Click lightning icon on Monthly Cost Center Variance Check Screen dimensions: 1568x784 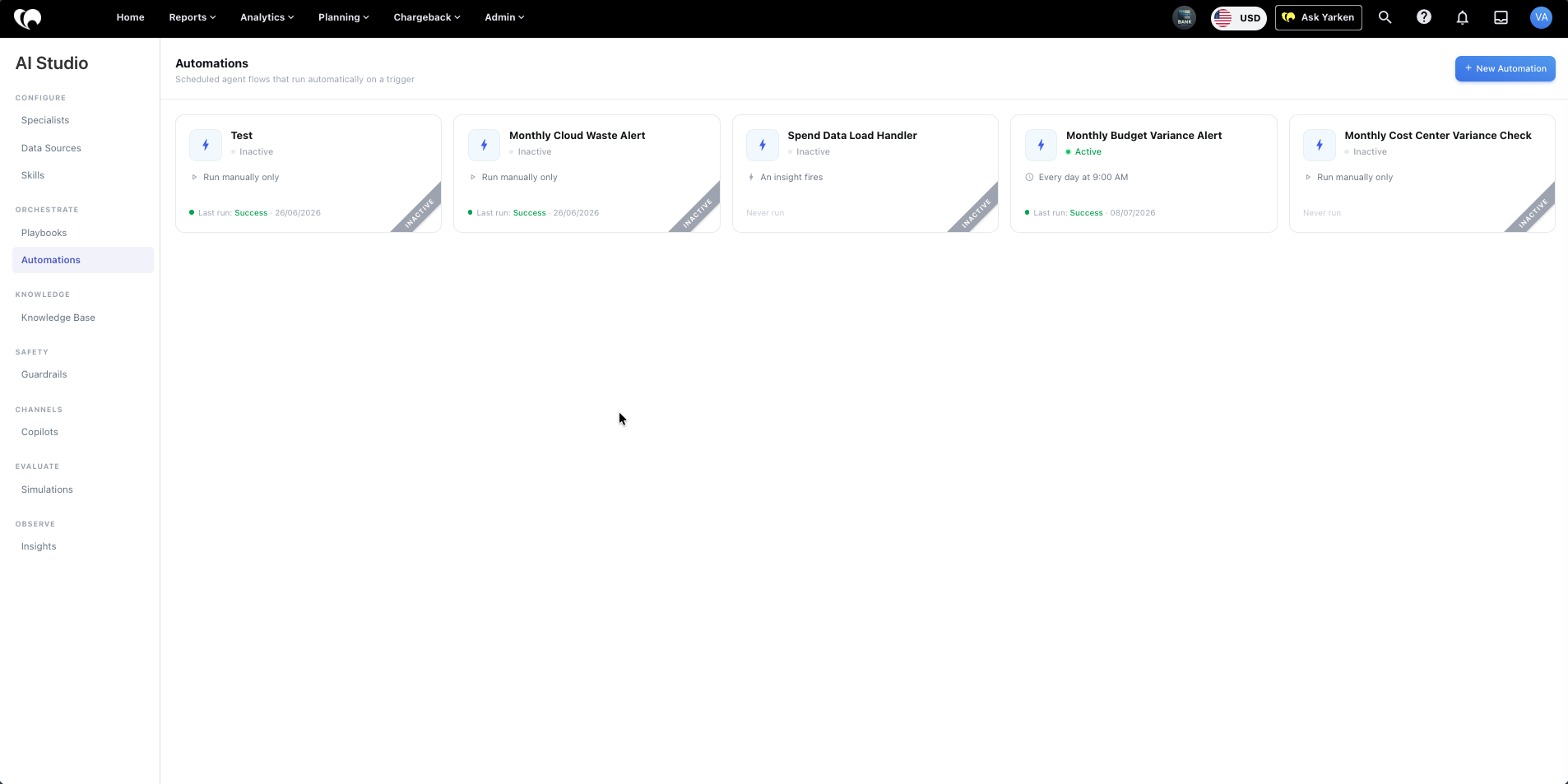(1320, 145)
